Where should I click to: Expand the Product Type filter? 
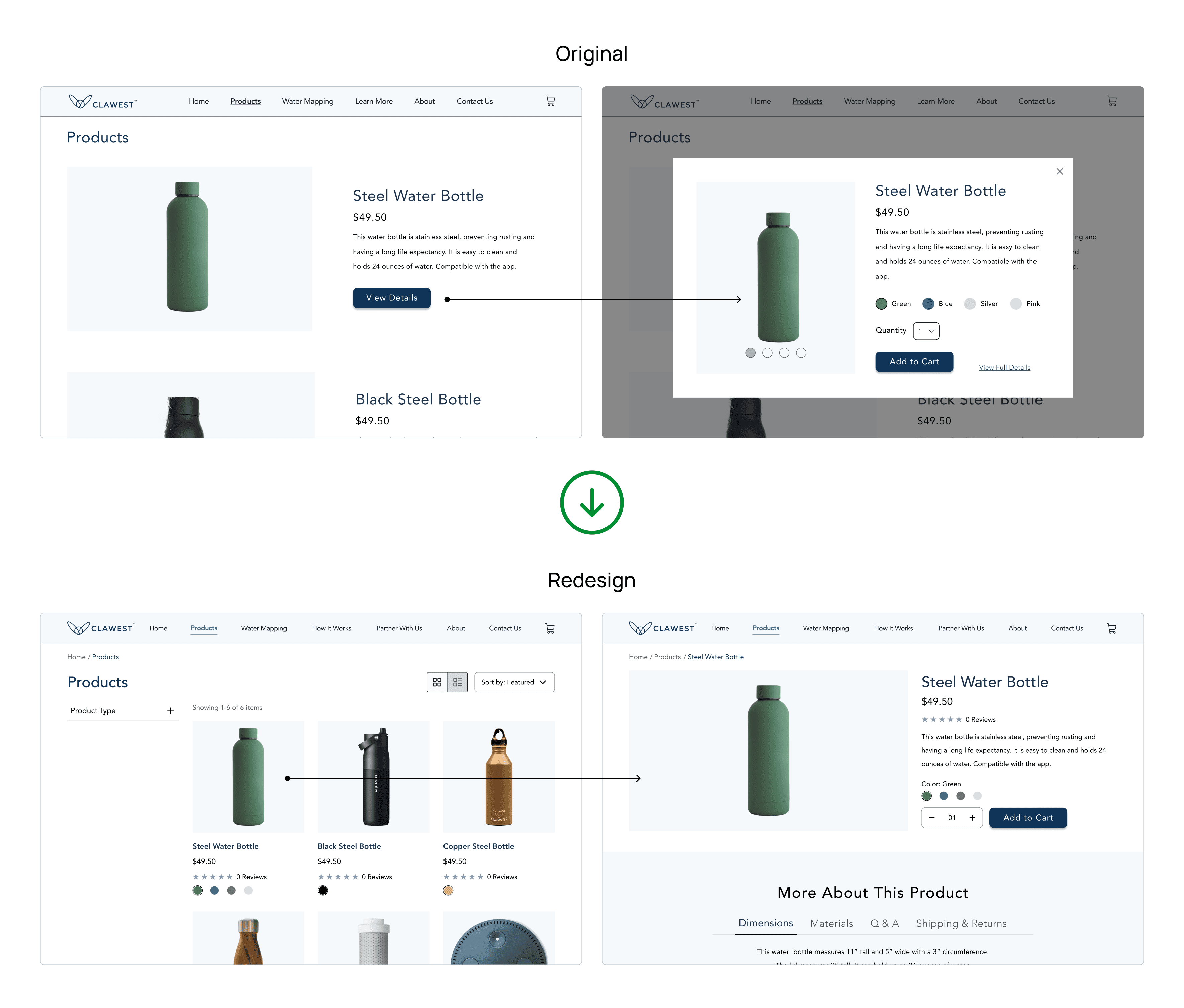(x=170, y=711)
